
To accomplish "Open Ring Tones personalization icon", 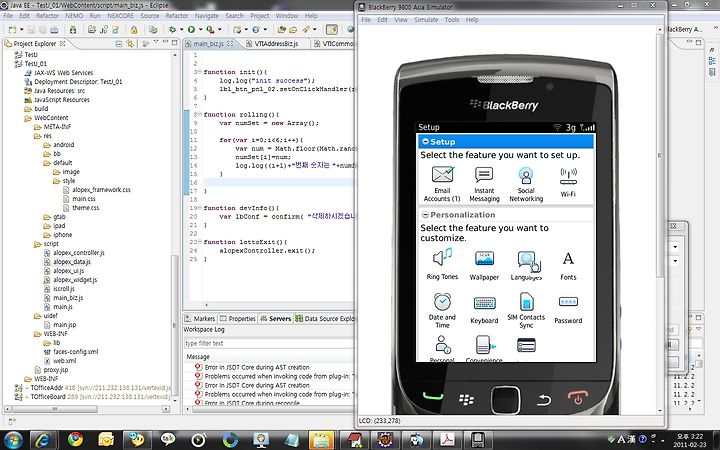I will click(x=442, y=264).
